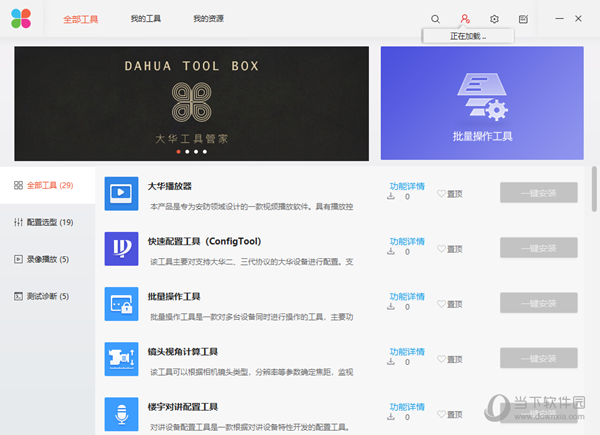This screenshot has width=600, height=435.
Task: Open settings gear icon in title bar
Action: click(494, 19)
